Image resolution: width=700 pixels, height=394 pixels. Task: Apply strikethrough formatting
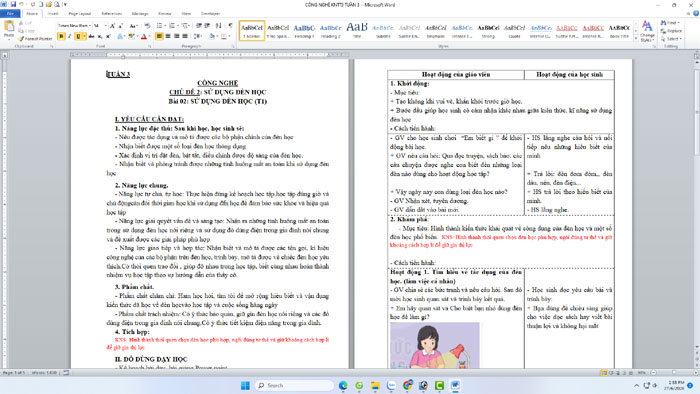coord(91,37)
